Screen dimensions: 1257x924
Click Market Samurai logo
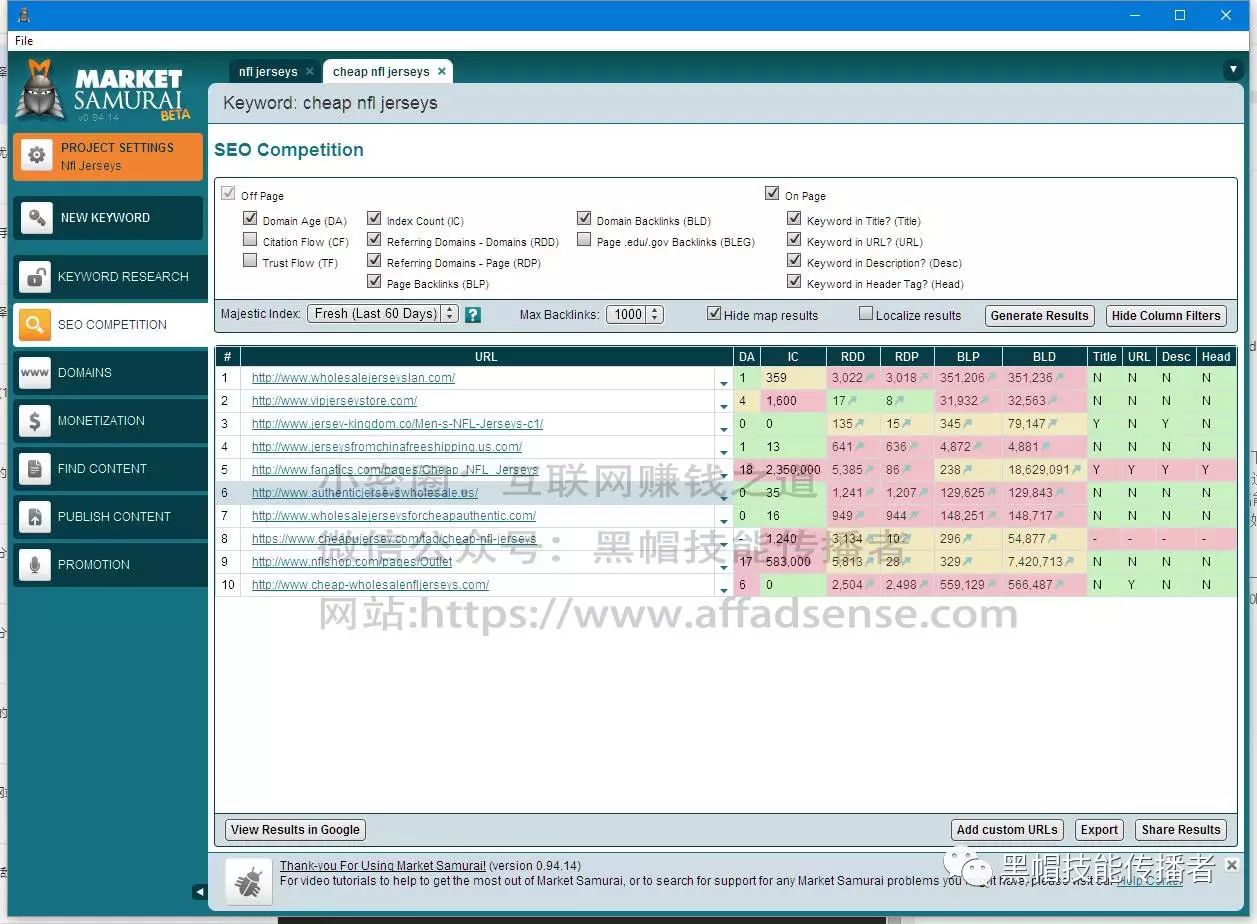click(x=101, y=90)
